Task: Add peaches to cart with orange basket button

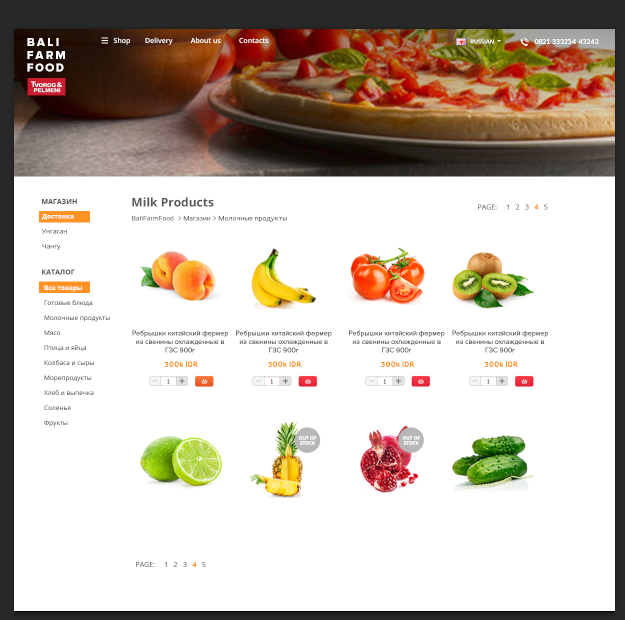Action: coord(204,381)
